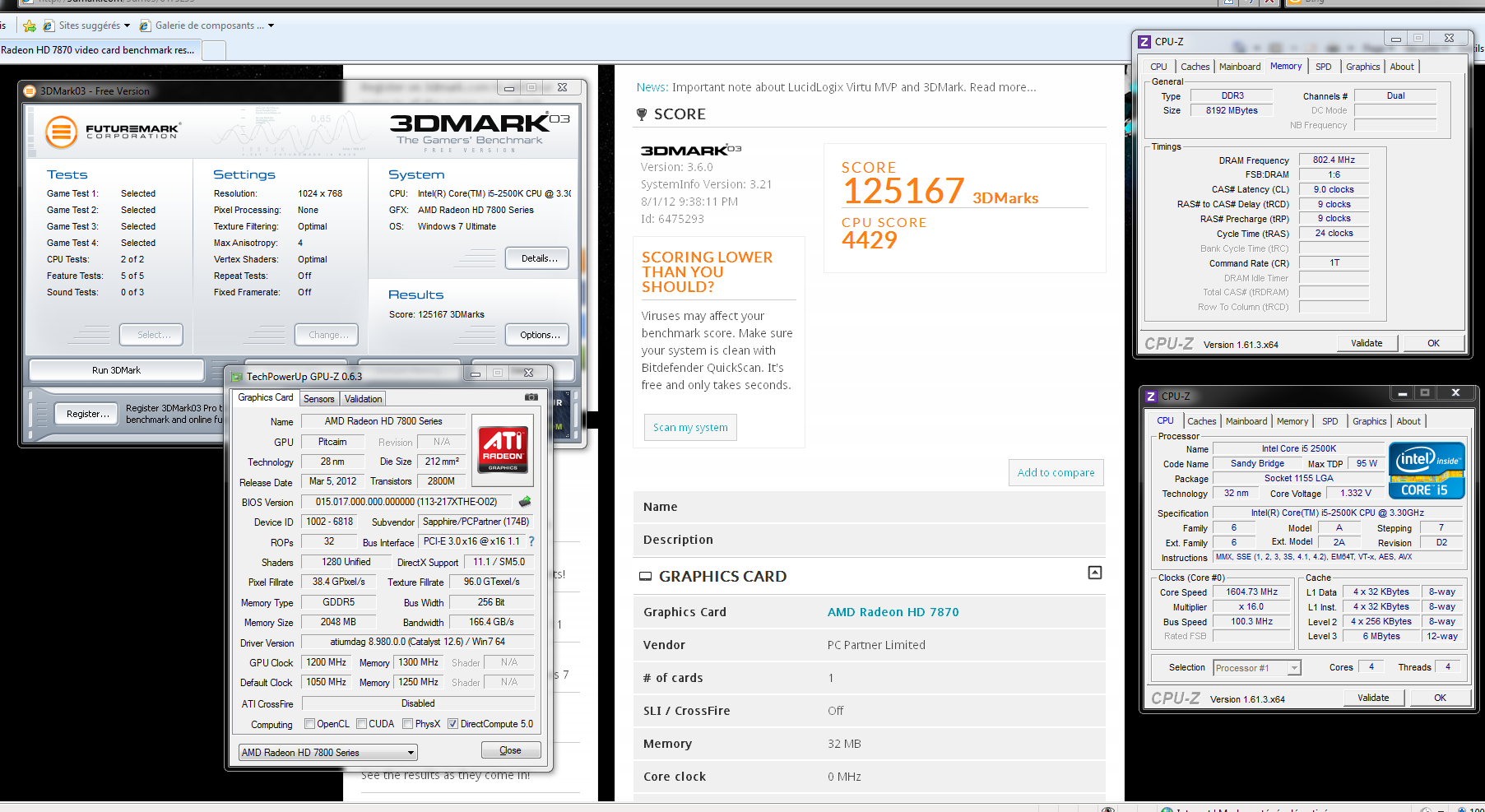This screenshot has width=1485, height=812.
Task: Click Validate in the CPU-Z Memory window
Action: (x=1367, y=343)
